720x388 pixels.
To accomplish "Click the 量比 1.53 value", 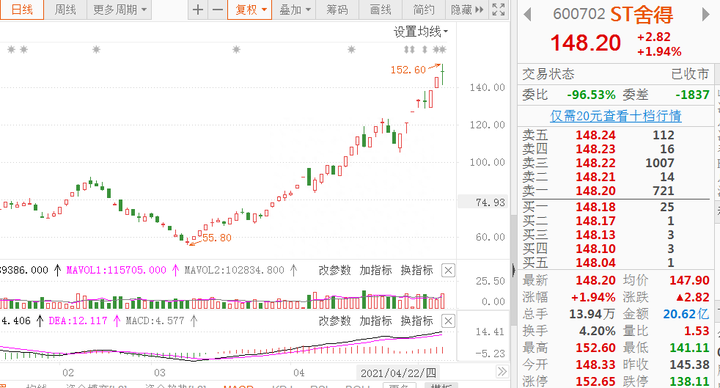I will click(x=697, y=331).
